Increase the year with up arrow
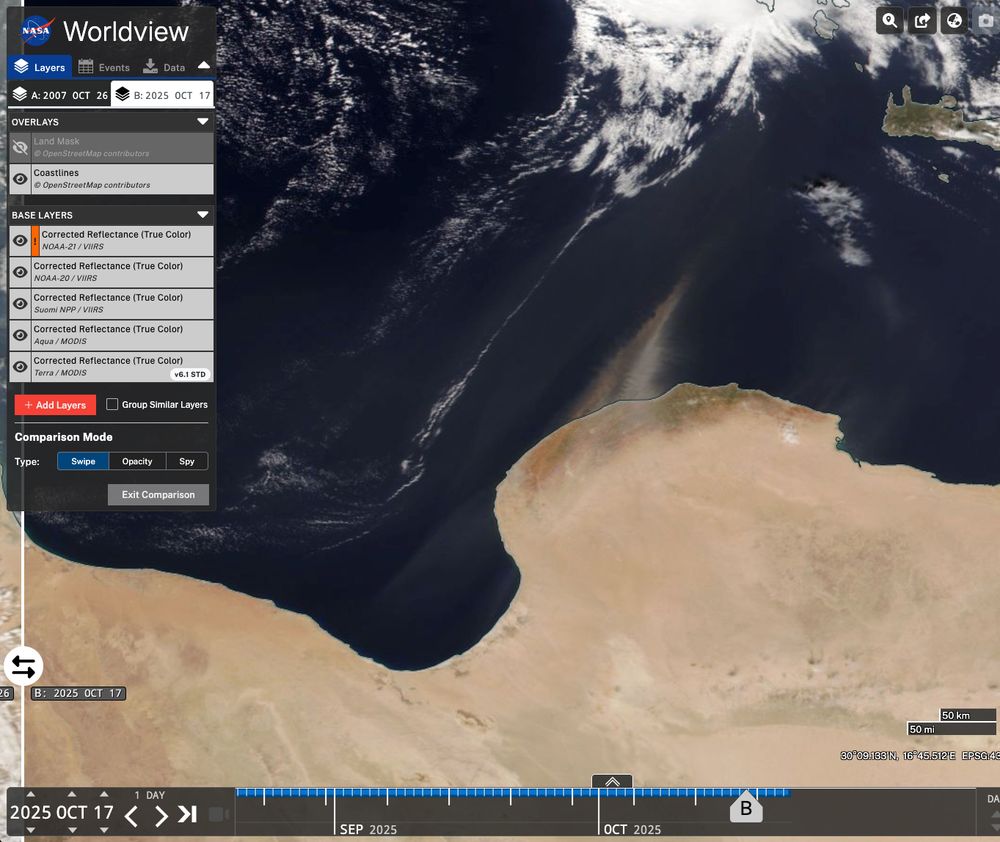 coord(31,794)
